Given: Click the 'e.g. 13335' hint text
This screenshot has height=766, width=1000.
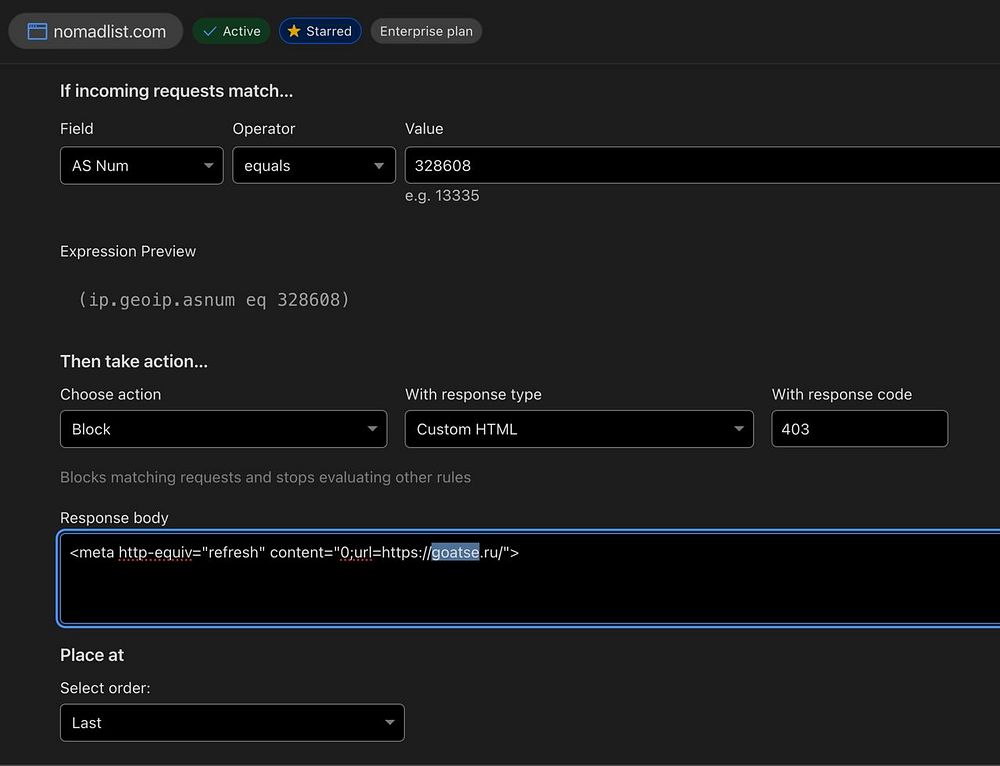Looking at the screenshot, I should pos(442,196).
